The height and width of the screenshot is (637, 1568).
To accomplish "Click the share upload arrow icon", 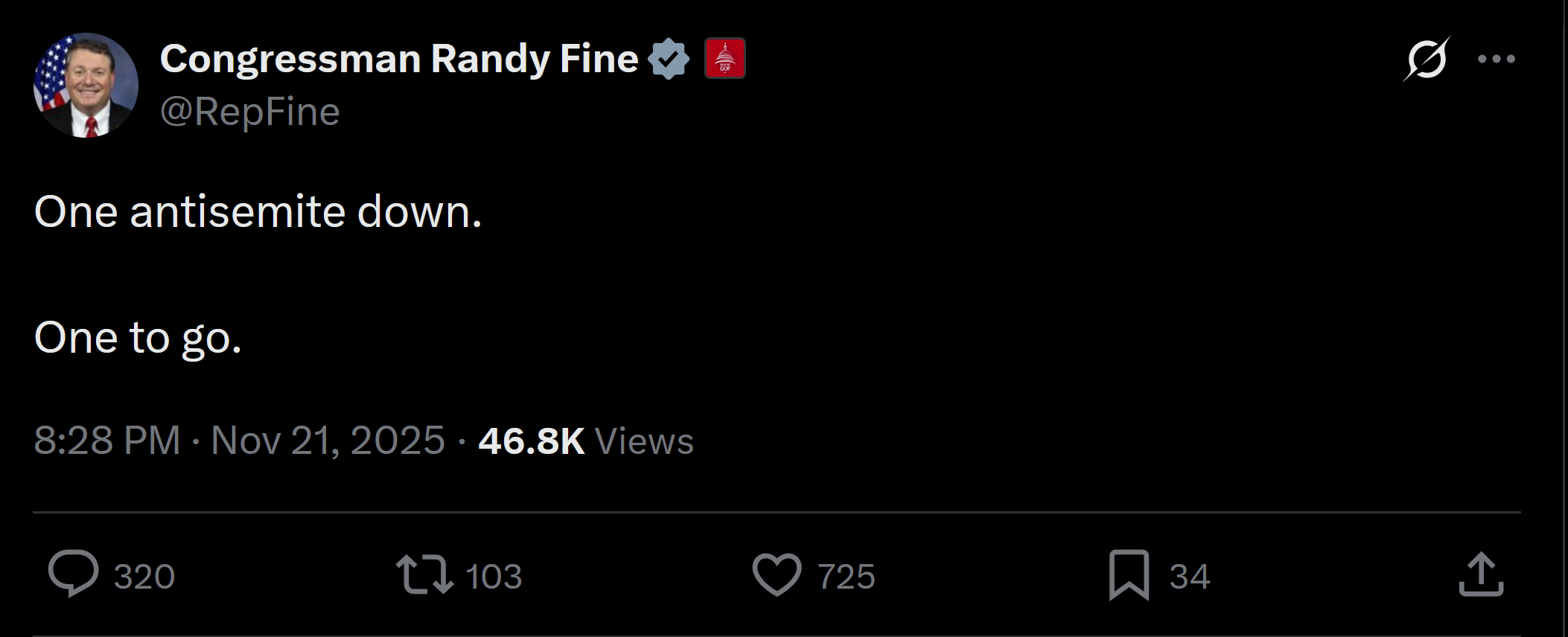I will coord(1481,574).
